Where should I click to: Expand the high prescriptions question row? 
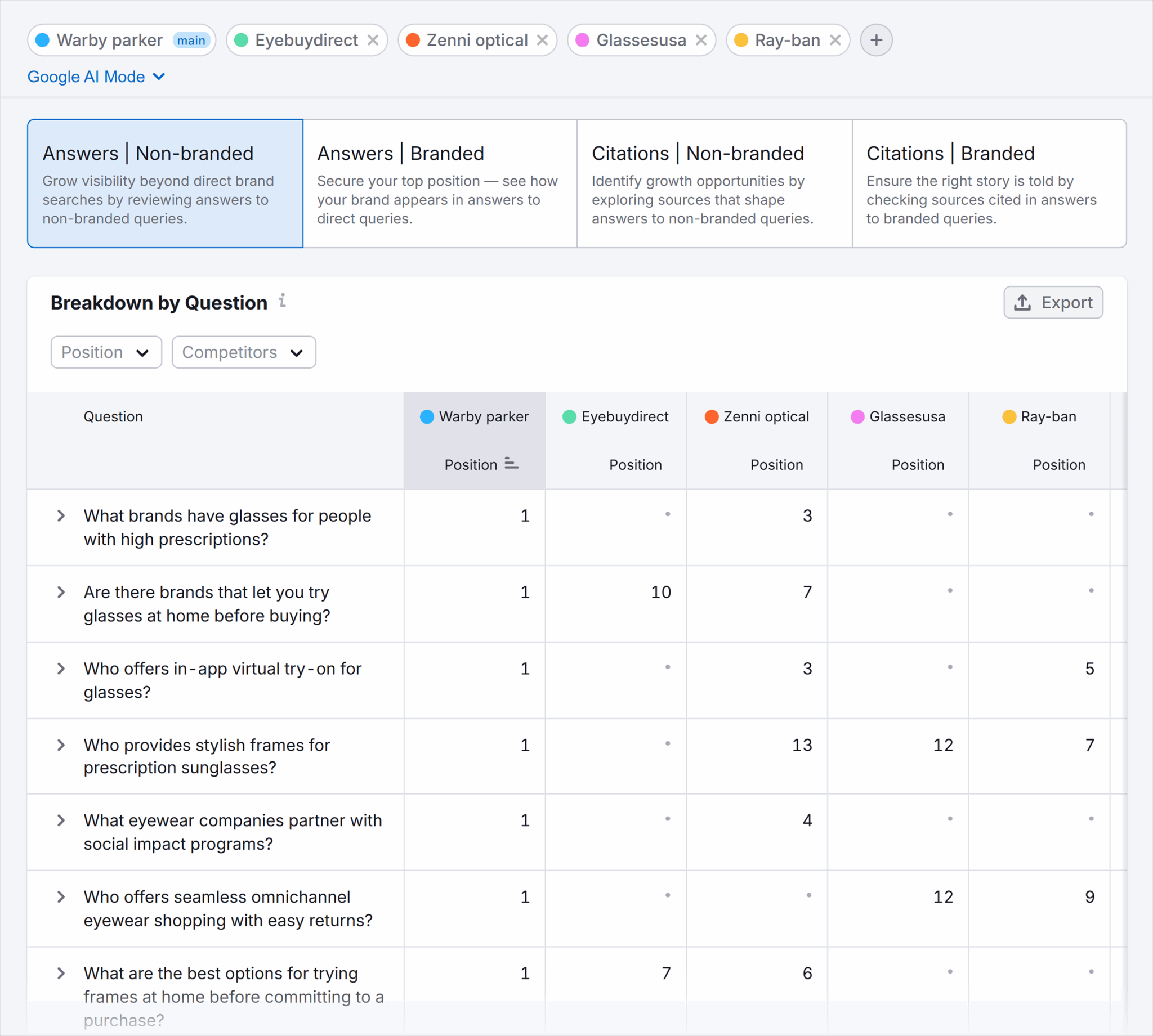click(x=61, y=515)
